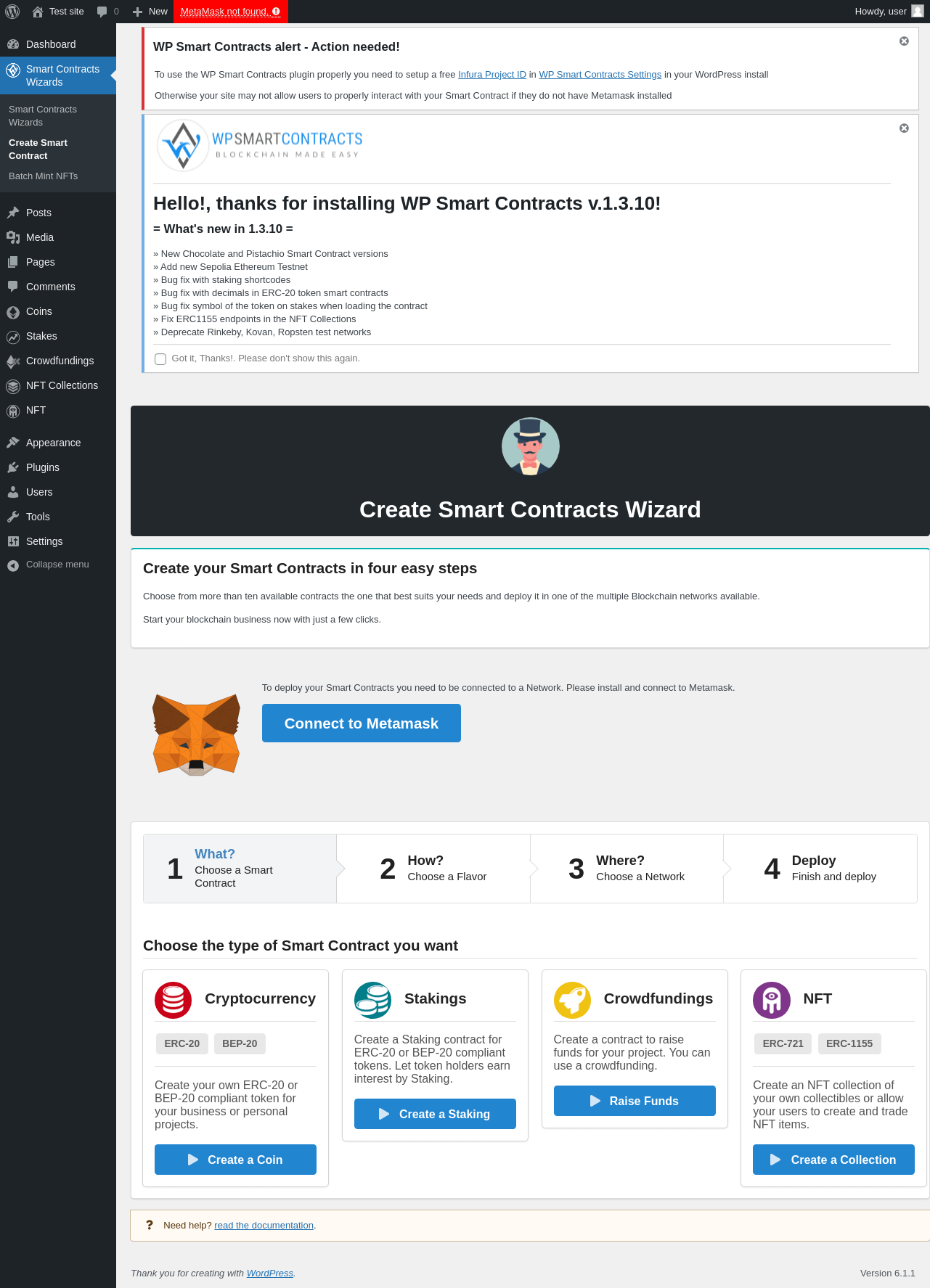
Task: Check the don't show this again box
Action: 160,359
